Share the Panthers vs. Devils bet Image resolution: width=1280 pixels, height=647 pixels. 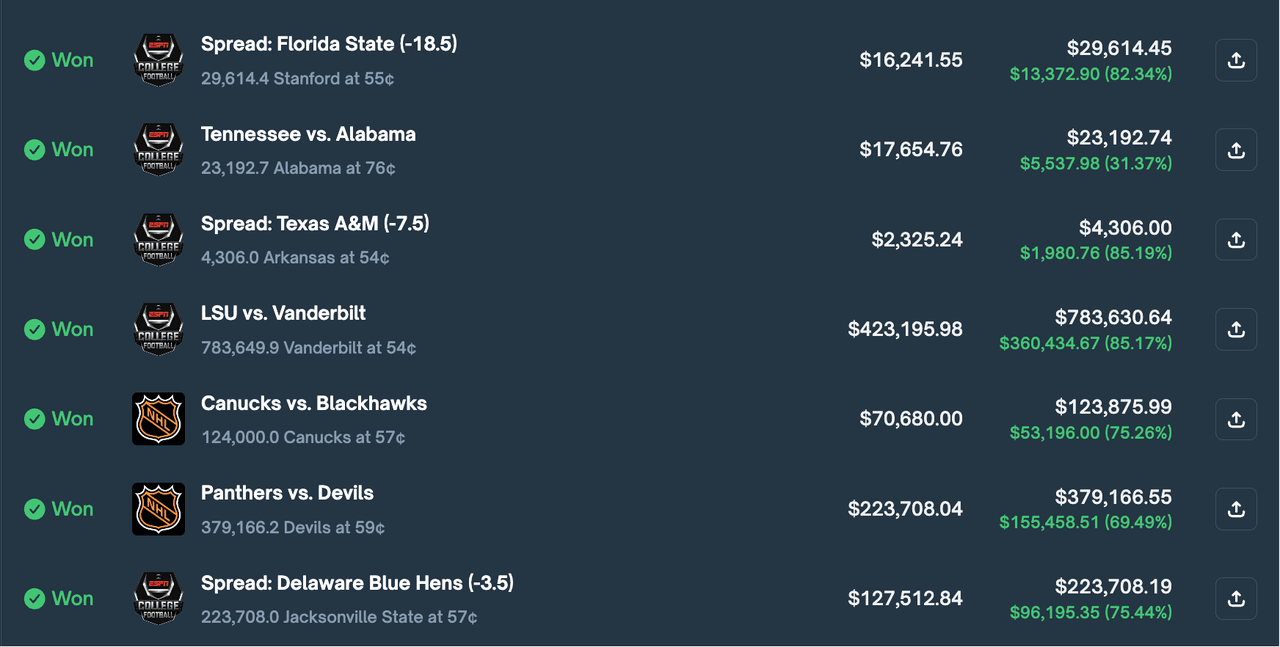(1236, 509)
